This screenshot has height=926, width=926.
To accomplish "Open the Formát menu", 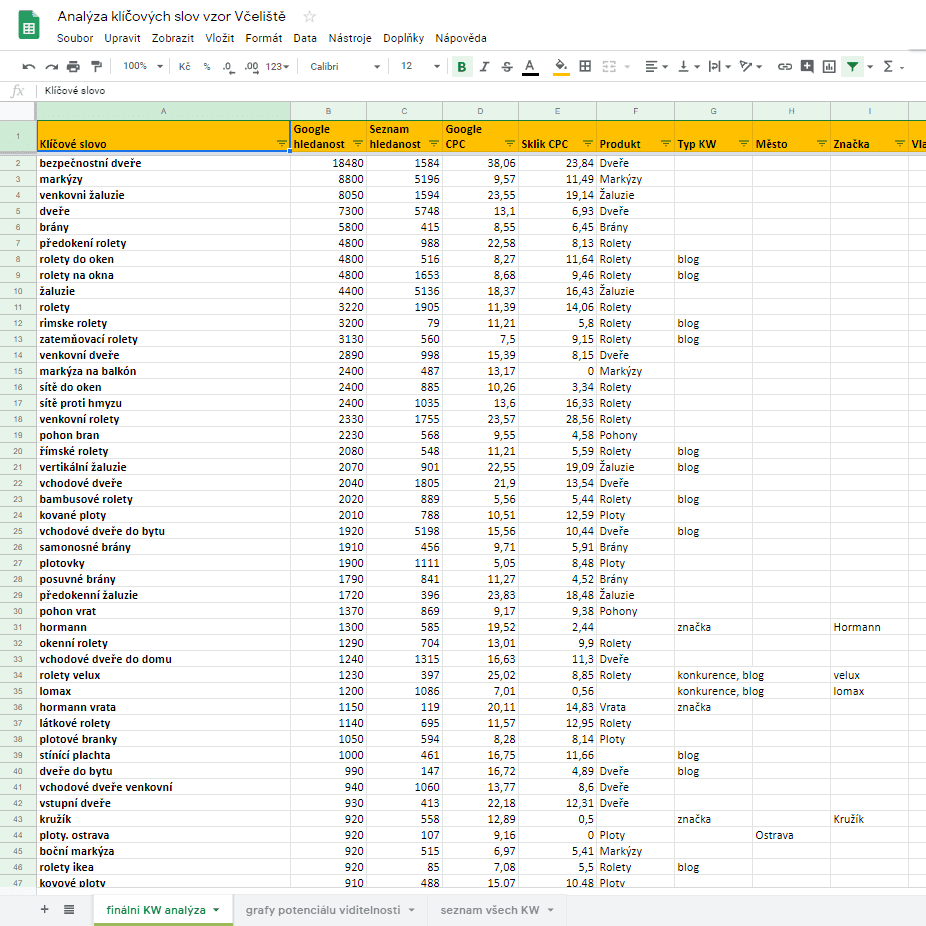I will coord(264,38).
